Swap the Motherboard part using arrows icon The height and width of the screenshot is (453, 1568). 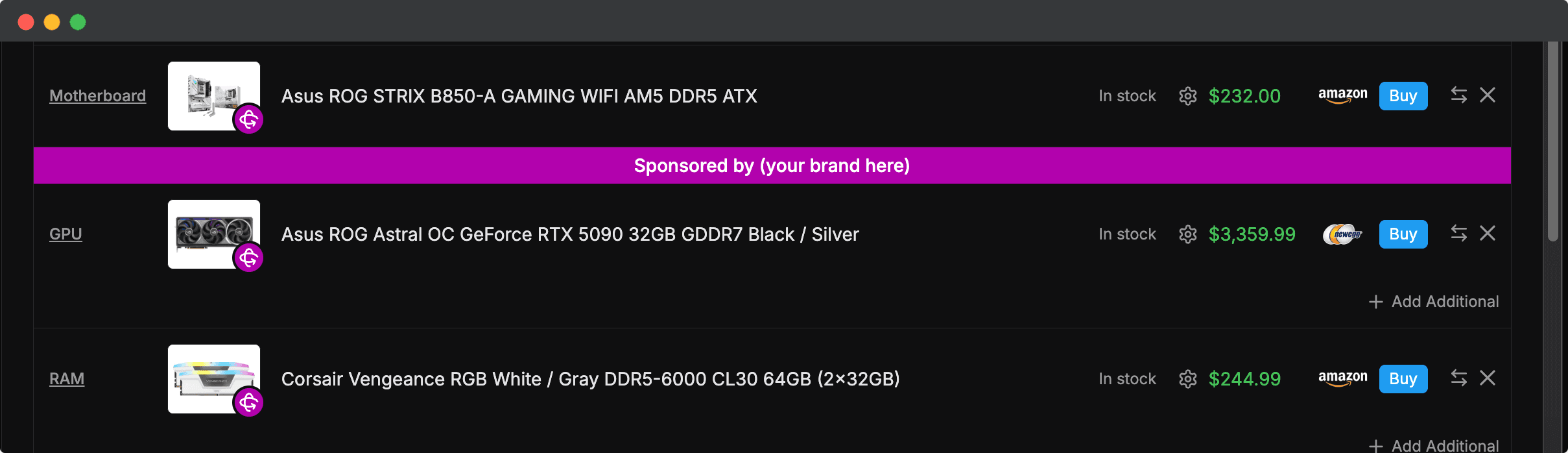click(x=1458, y=95)
